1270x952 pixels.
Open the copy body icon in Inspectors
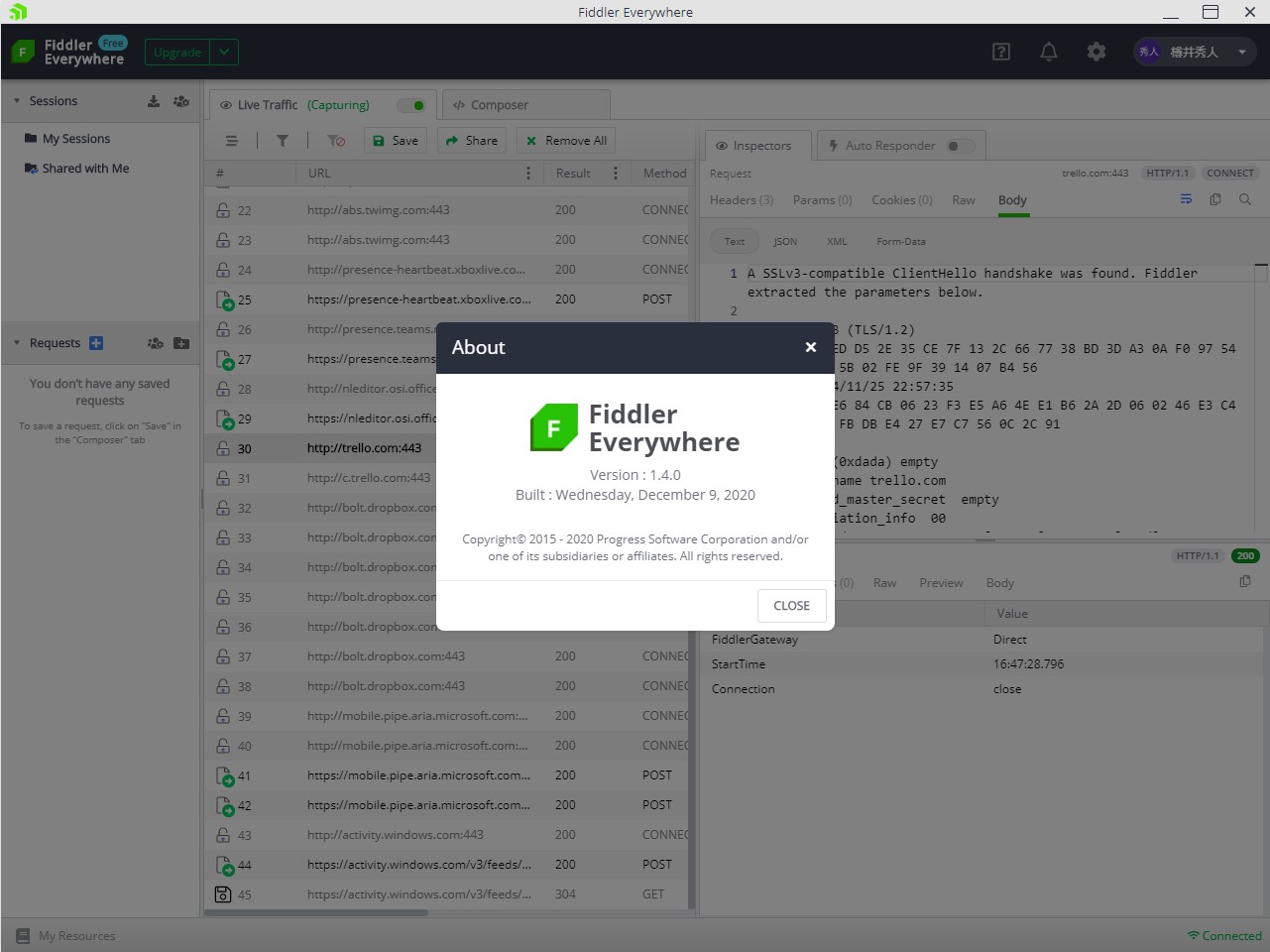coord(1215,199)
